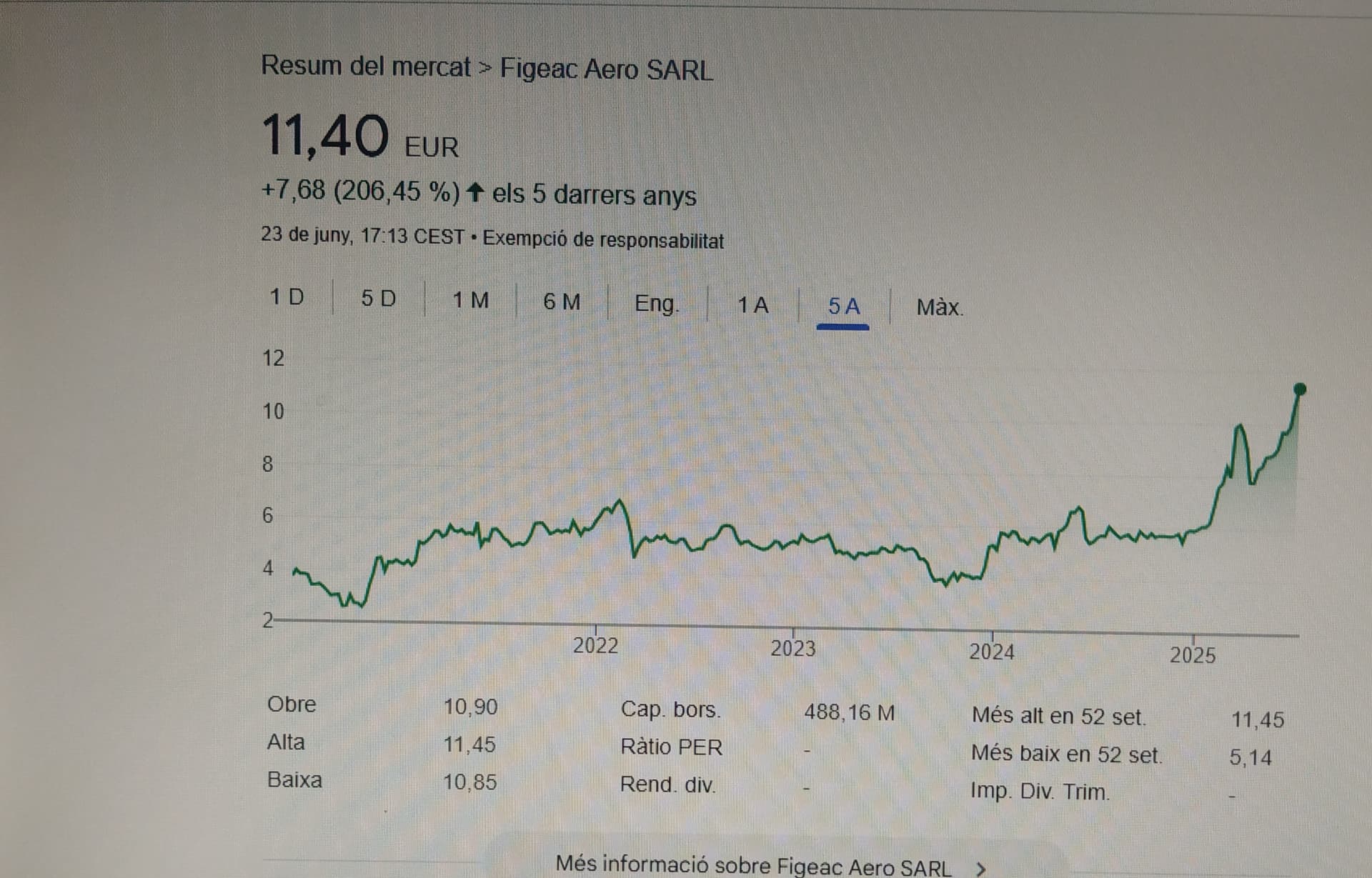Click the 2022 marker on time axis
The height and width of the screenshot is (878, 1372).
click(x=595, y=645)
